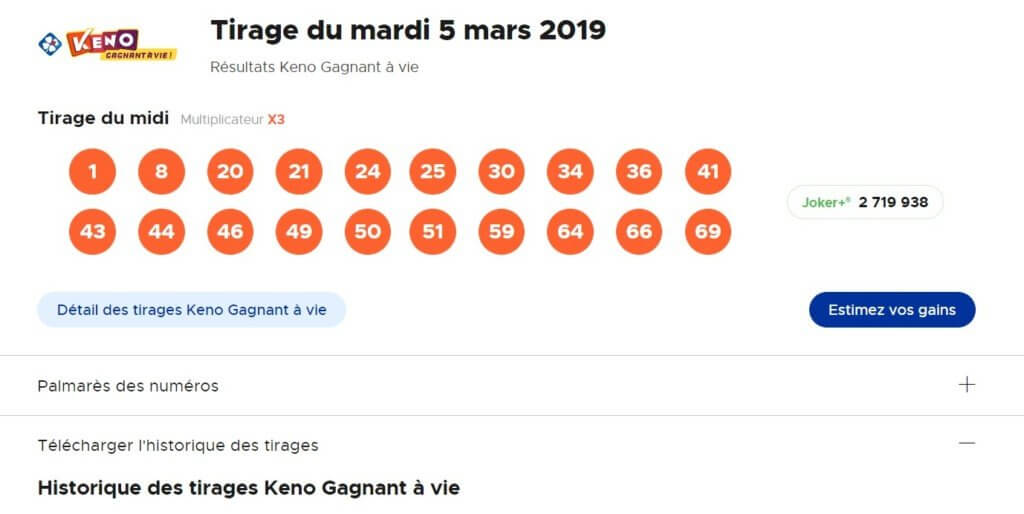Collapse Télécharger l'historique with minus icon
Image resolution: width=1024 pixels, height=514 pixels.
(967, 443)
